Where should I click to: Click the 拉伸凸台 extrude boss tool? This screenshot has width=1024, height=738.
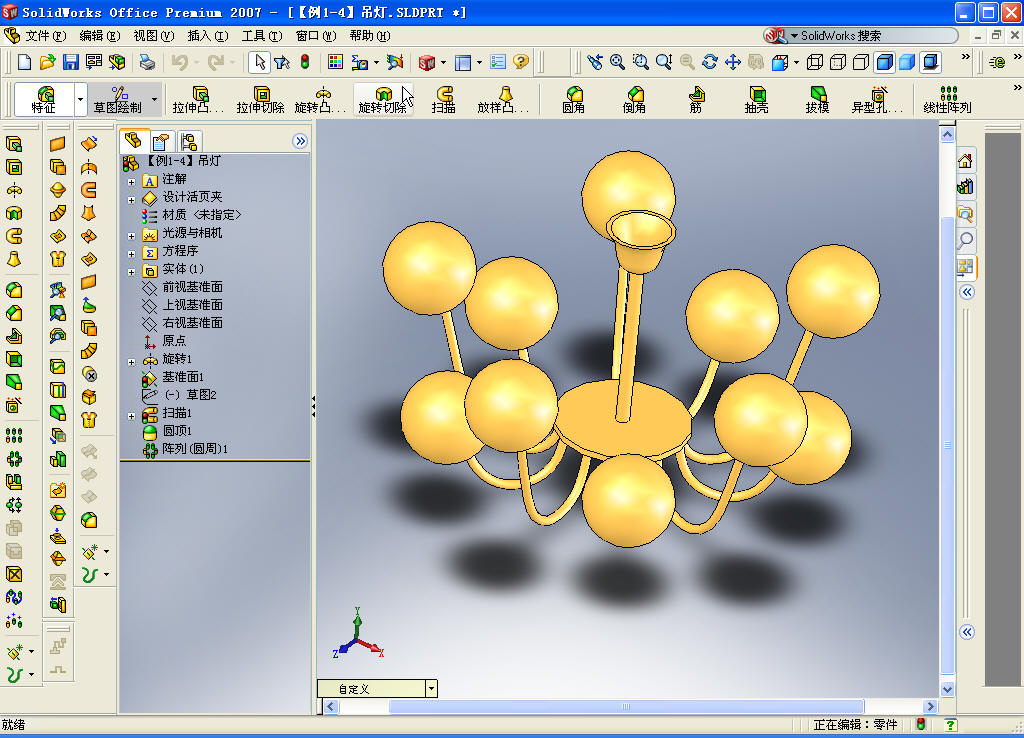198,99
